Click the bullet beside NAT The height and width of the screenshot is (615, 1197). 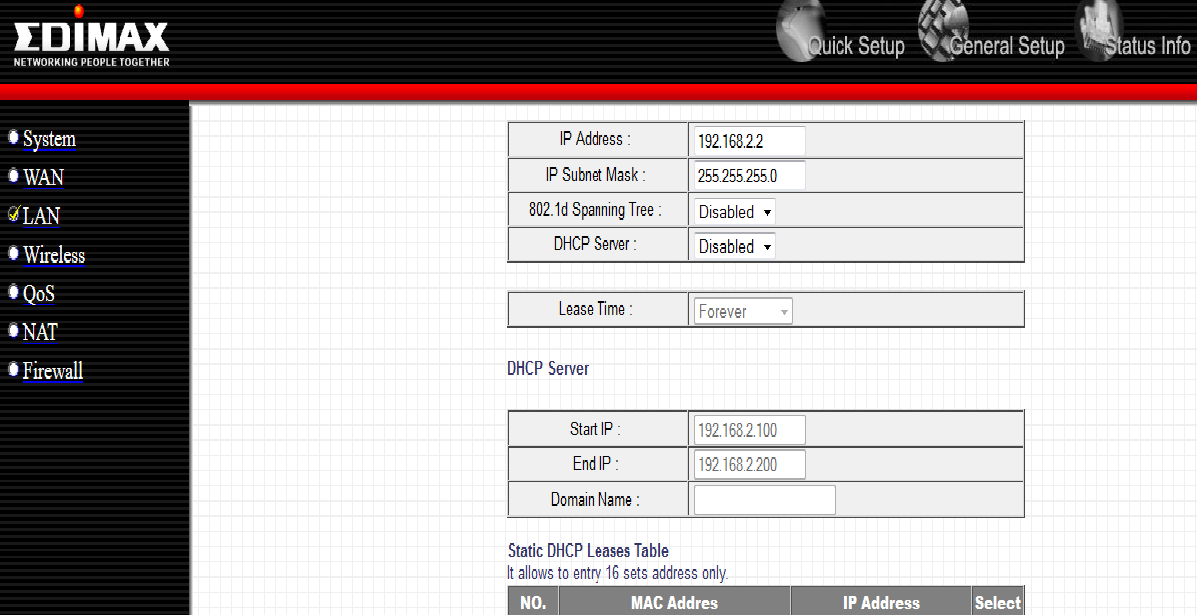[13, 330]
